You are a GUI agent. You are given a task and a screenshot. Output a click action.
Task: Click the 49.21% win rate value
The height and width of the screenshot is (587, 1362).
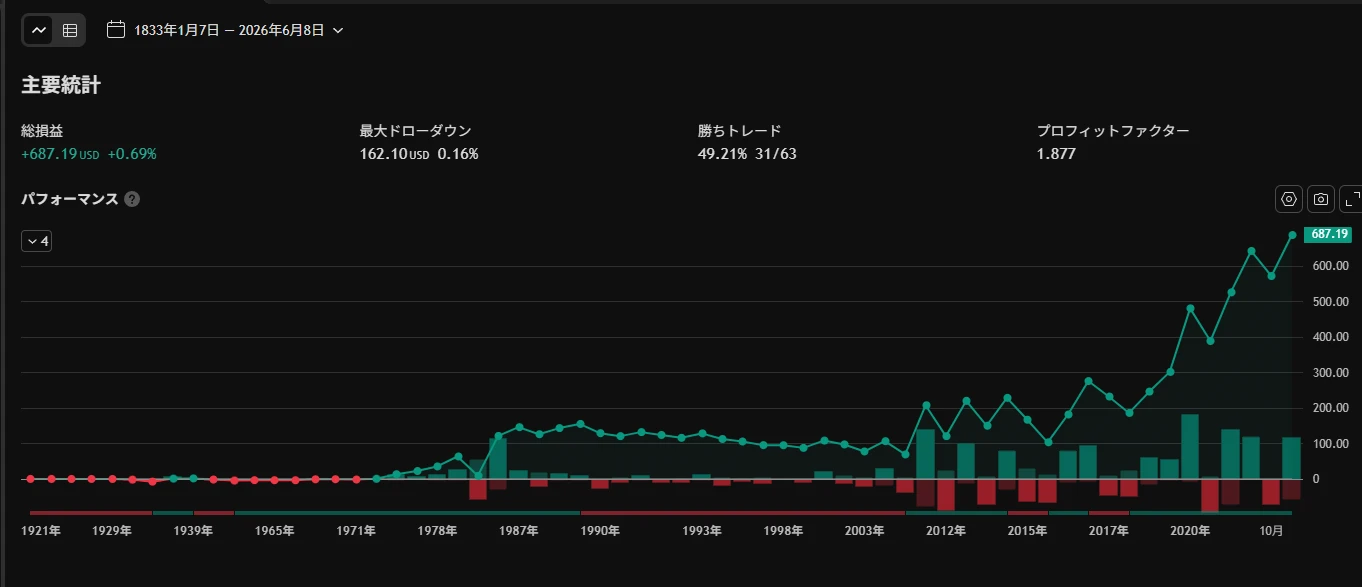coord(722,154)
